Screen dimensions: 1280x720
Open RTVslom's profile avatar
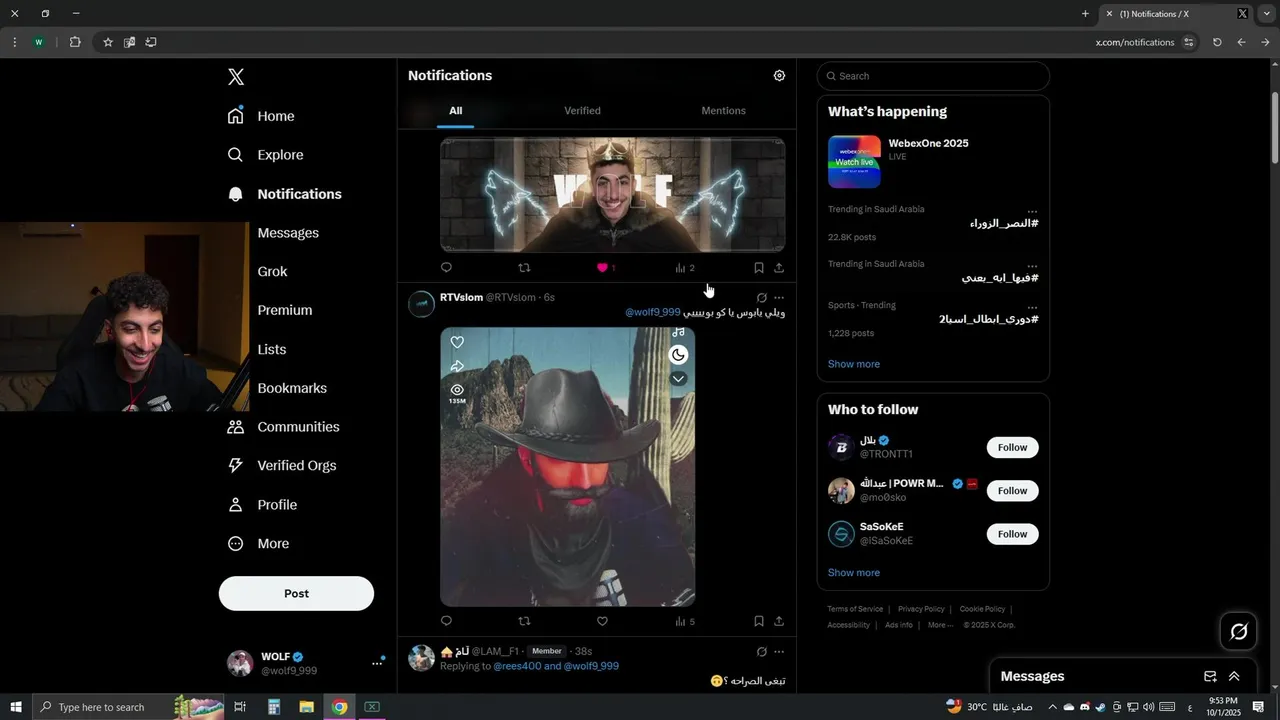point(422,305)
